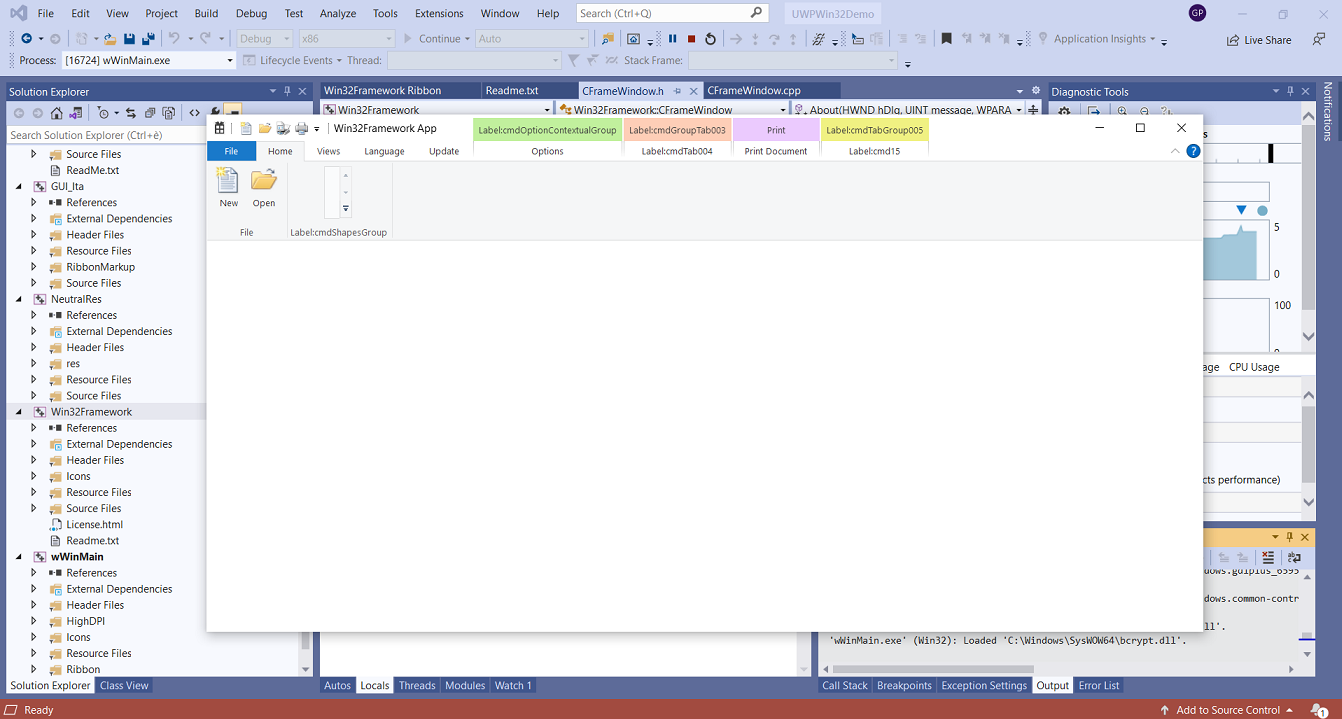Click Add to Source Control in status bar
Viewport: 1342px width, 719px height.
pos(1227,710)
